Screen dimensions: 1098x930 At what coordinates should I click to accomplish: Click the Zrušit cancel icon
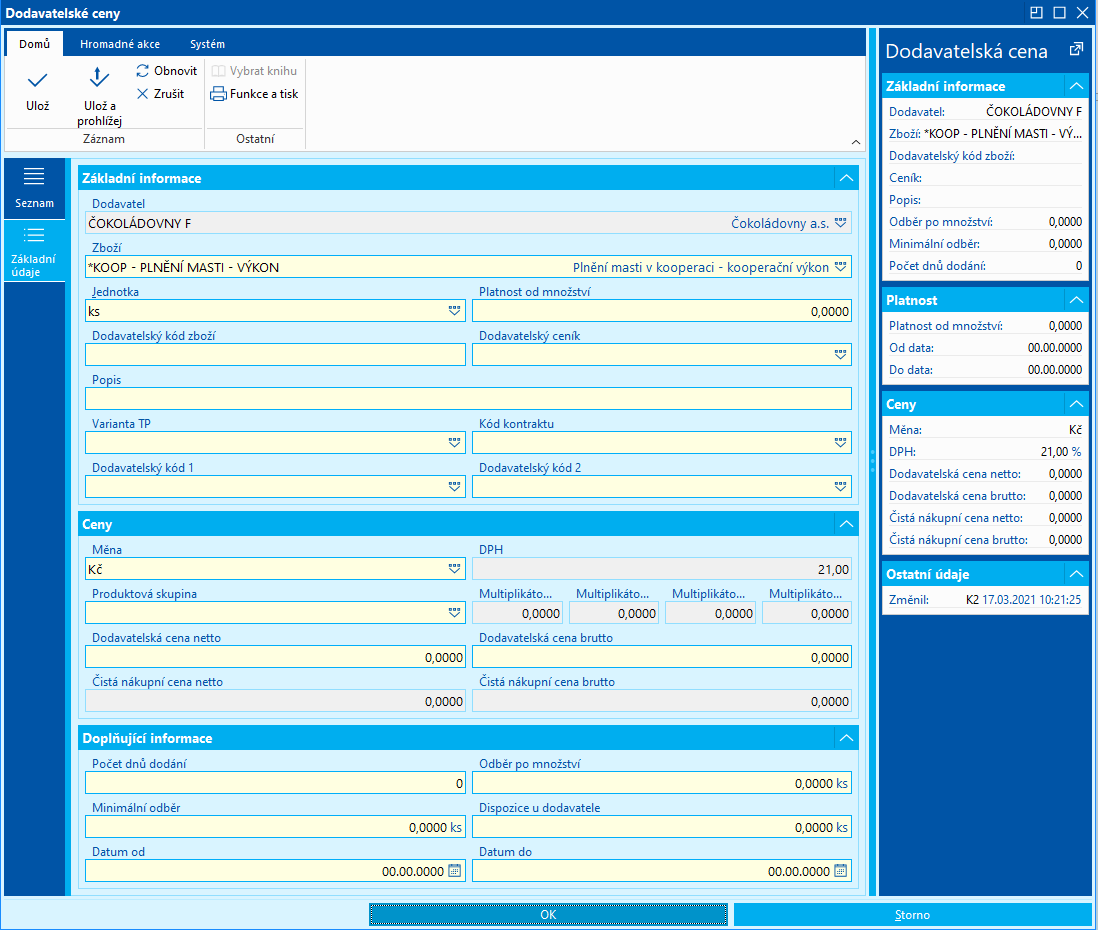[143, 94]
